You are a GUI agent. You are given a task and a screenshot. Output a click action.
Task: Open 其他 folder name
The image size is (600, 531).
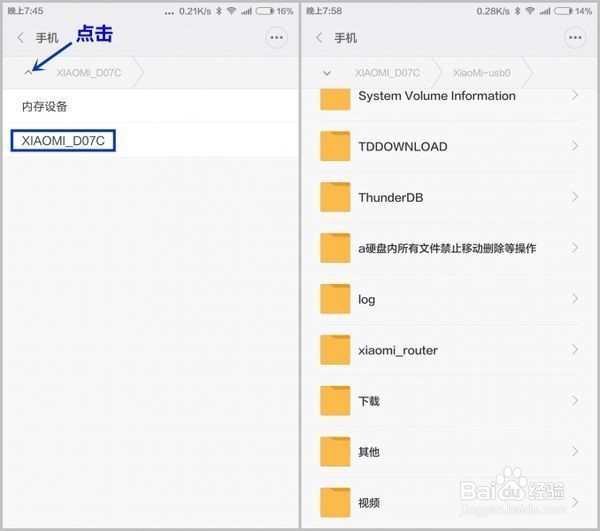point(369,452)
